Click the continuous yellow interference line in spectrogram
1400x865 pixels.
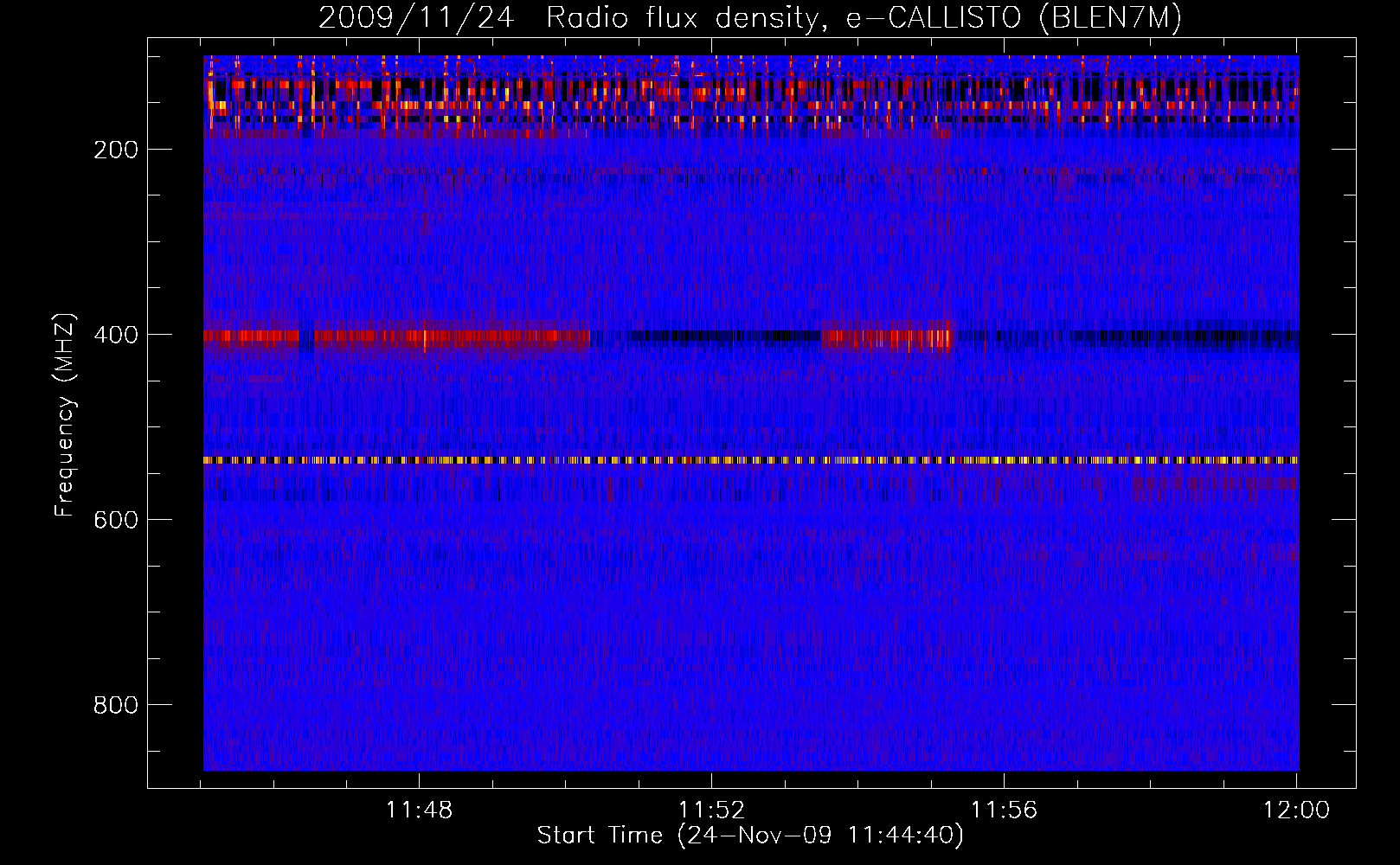pyautogui.click(x=751, y=460)
